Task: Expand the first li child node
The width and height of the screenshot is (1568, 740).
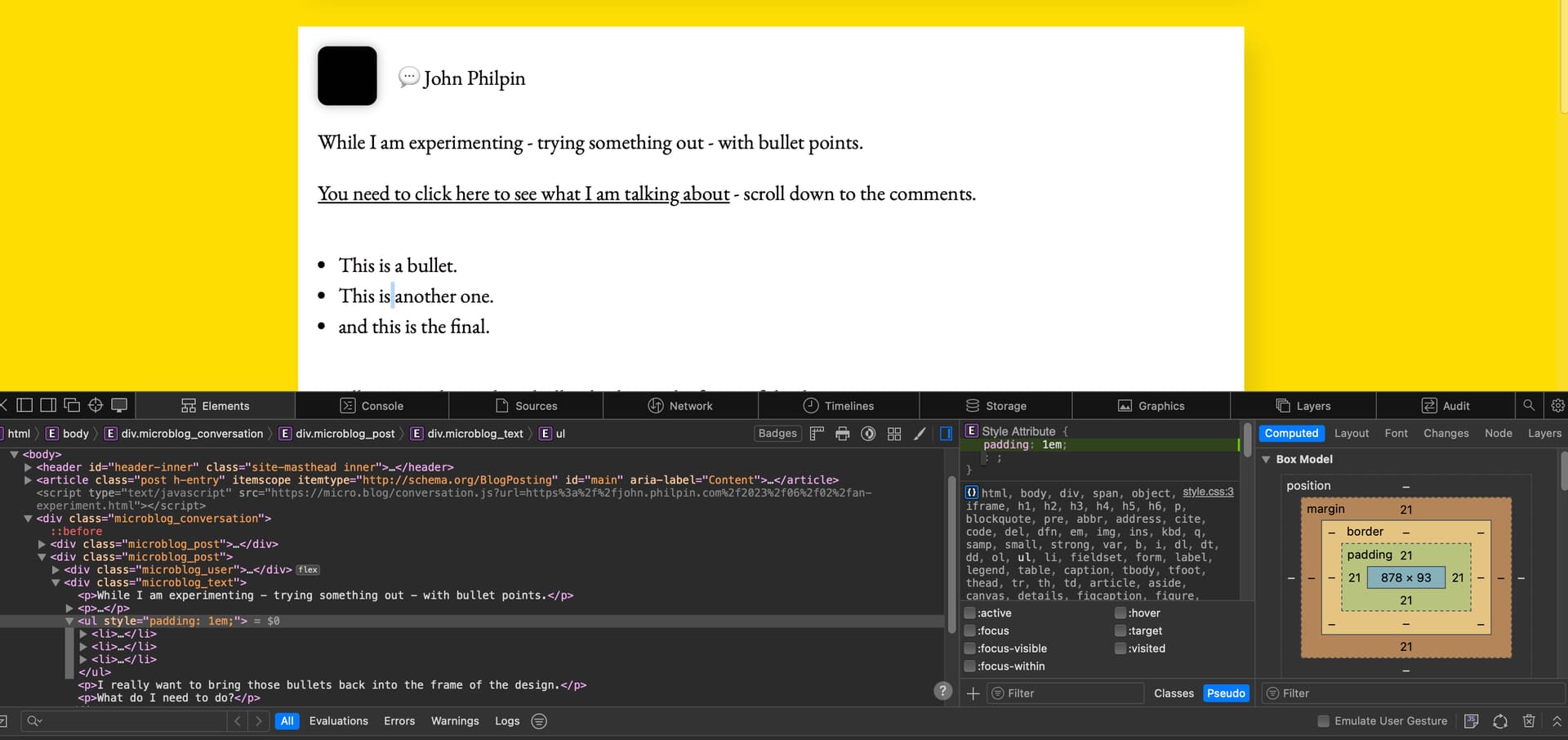Action: point(83,634)
